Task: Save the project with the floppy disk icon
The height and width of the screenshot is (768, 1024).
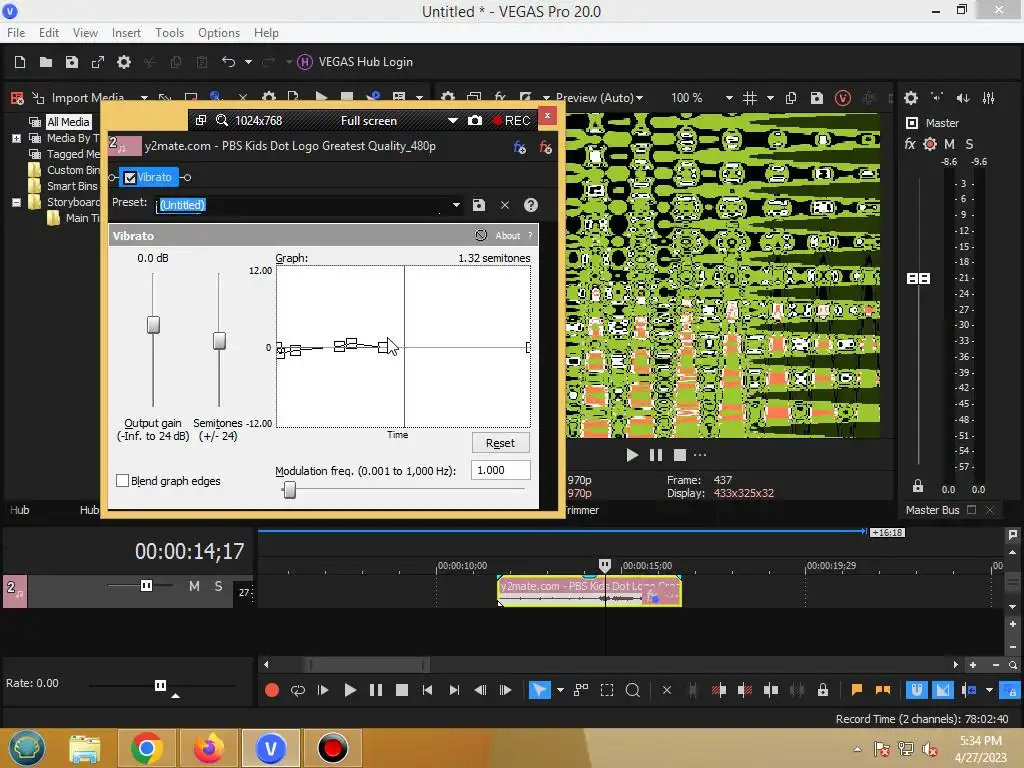Action: (x=72, y=62)
